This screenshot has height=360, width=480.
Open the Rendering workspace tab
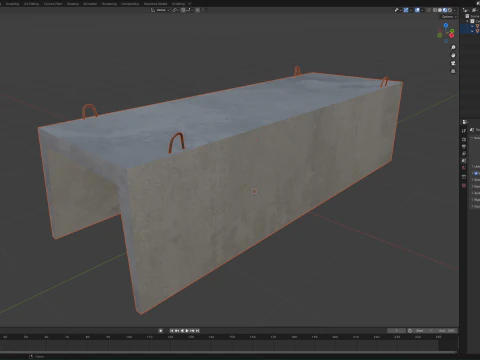click(109, 4)
